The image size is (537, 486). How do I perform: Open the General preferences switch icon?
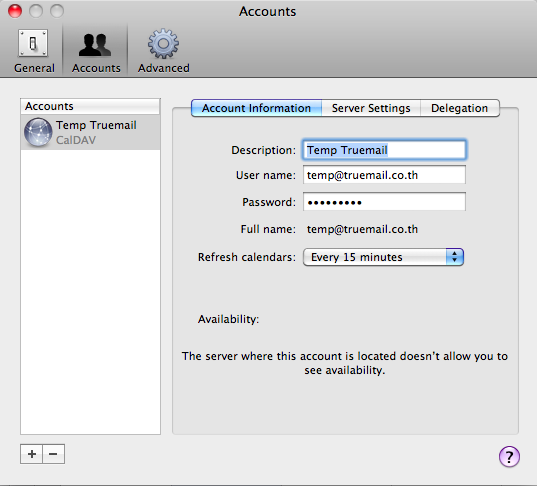33,43
